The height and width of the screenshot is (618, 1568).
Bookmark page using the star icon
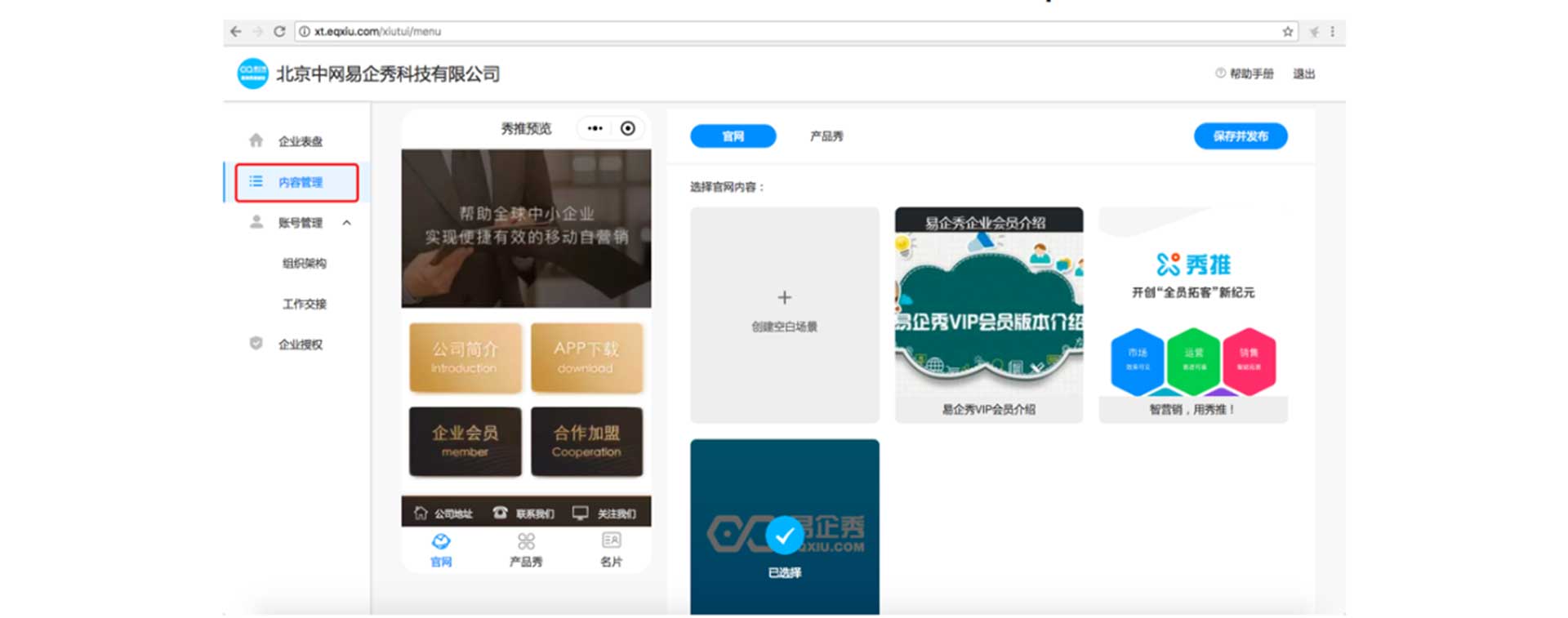tap(1287, 32)
